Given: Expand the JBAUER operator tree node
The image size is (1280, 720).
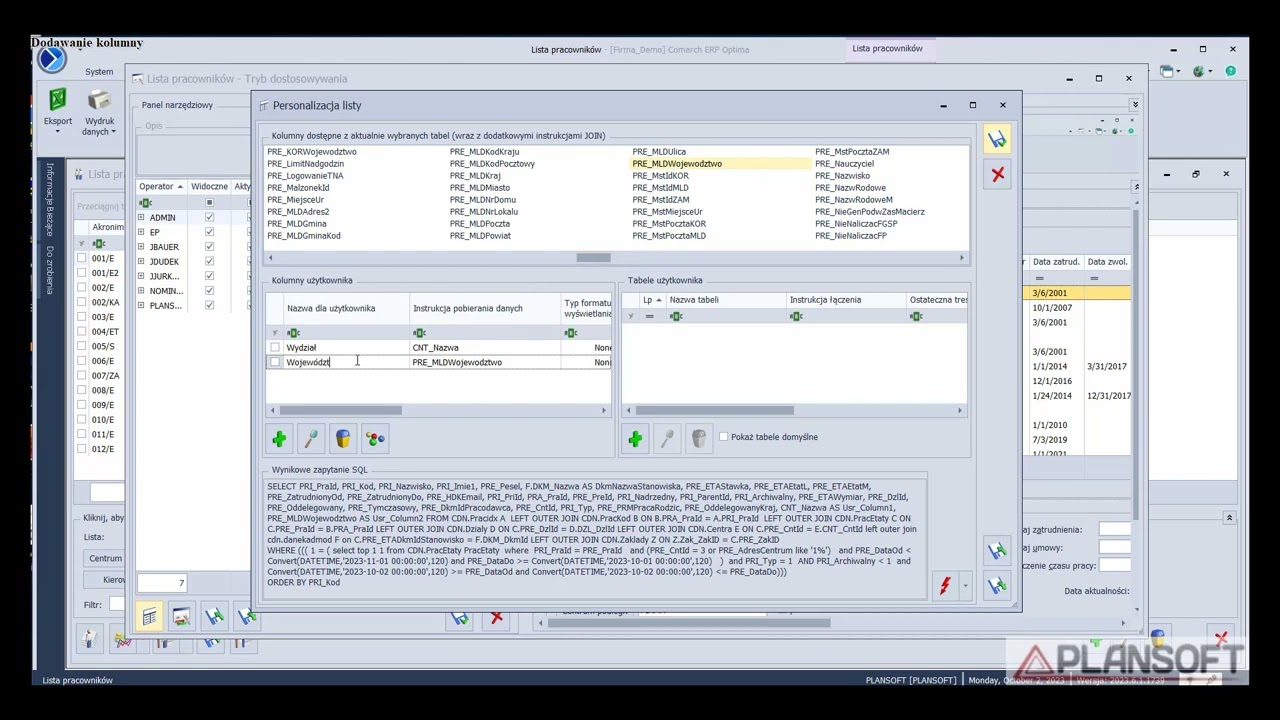Looking at the screenshot, I should [141, 247].
